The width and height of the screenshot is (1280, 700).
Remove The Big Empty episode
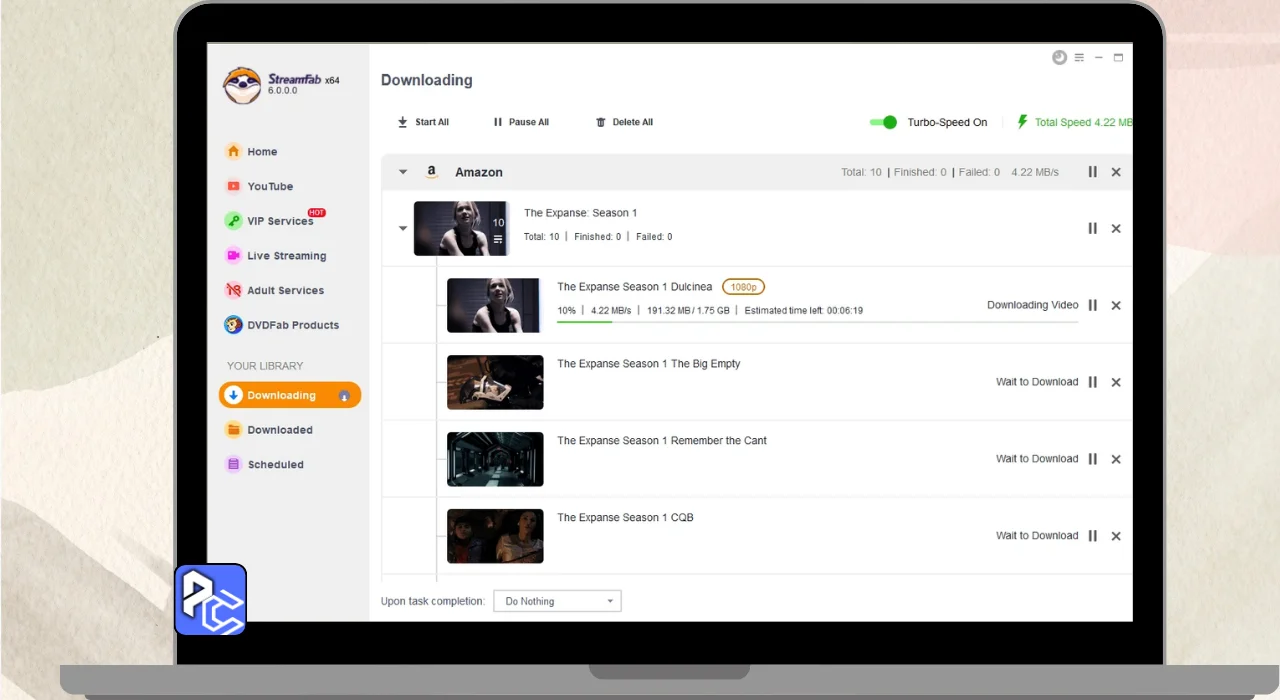1116,382
